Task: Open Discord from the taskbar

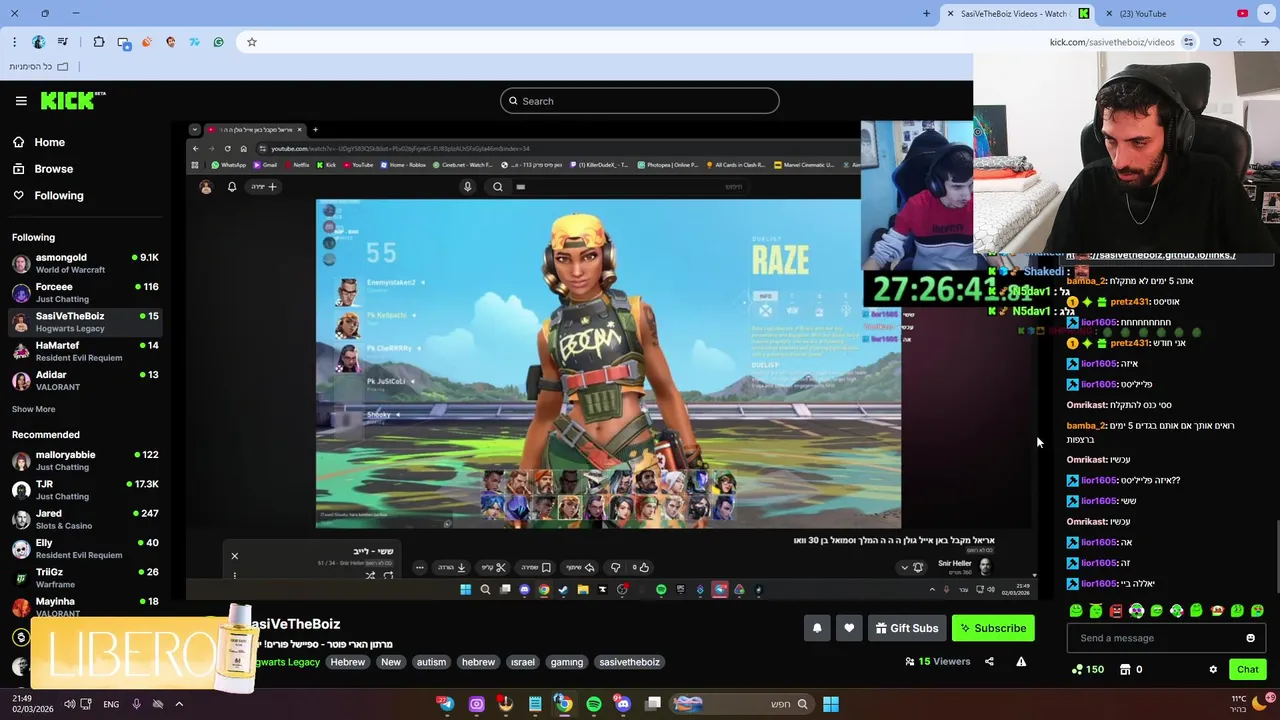Action: [x=623, y=704]
